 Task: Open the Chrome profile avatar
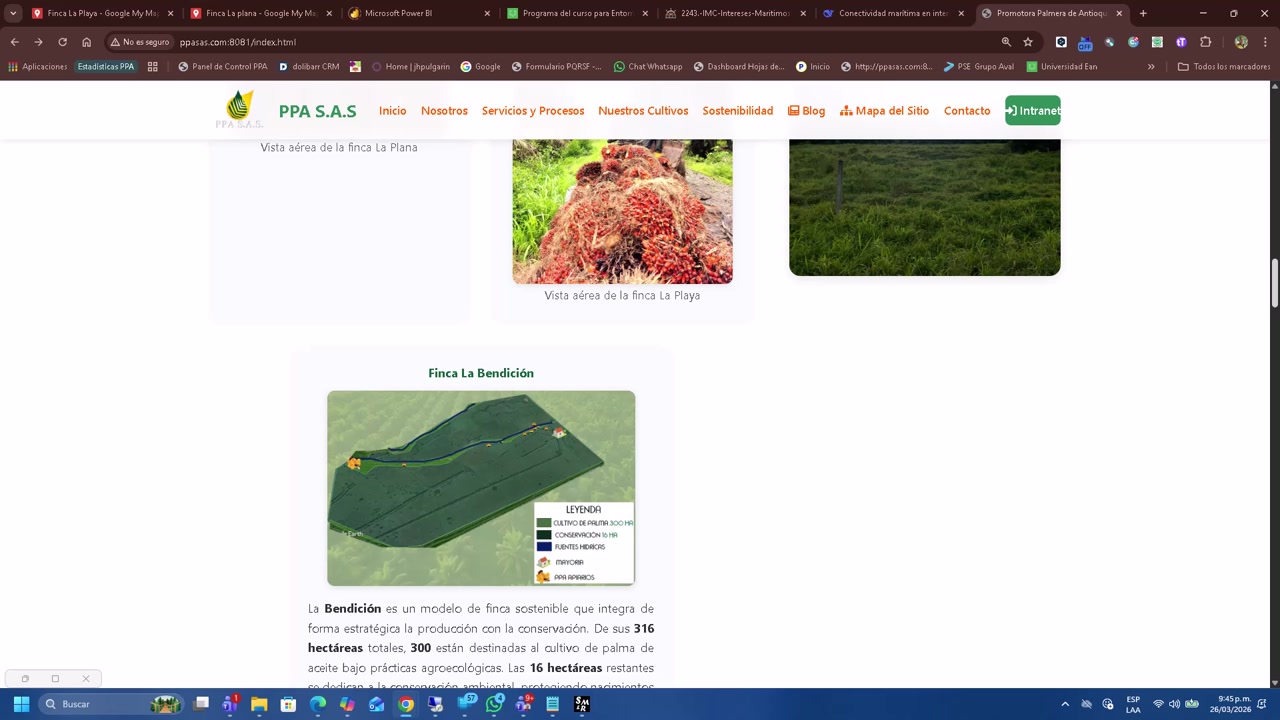(1241, 42)
